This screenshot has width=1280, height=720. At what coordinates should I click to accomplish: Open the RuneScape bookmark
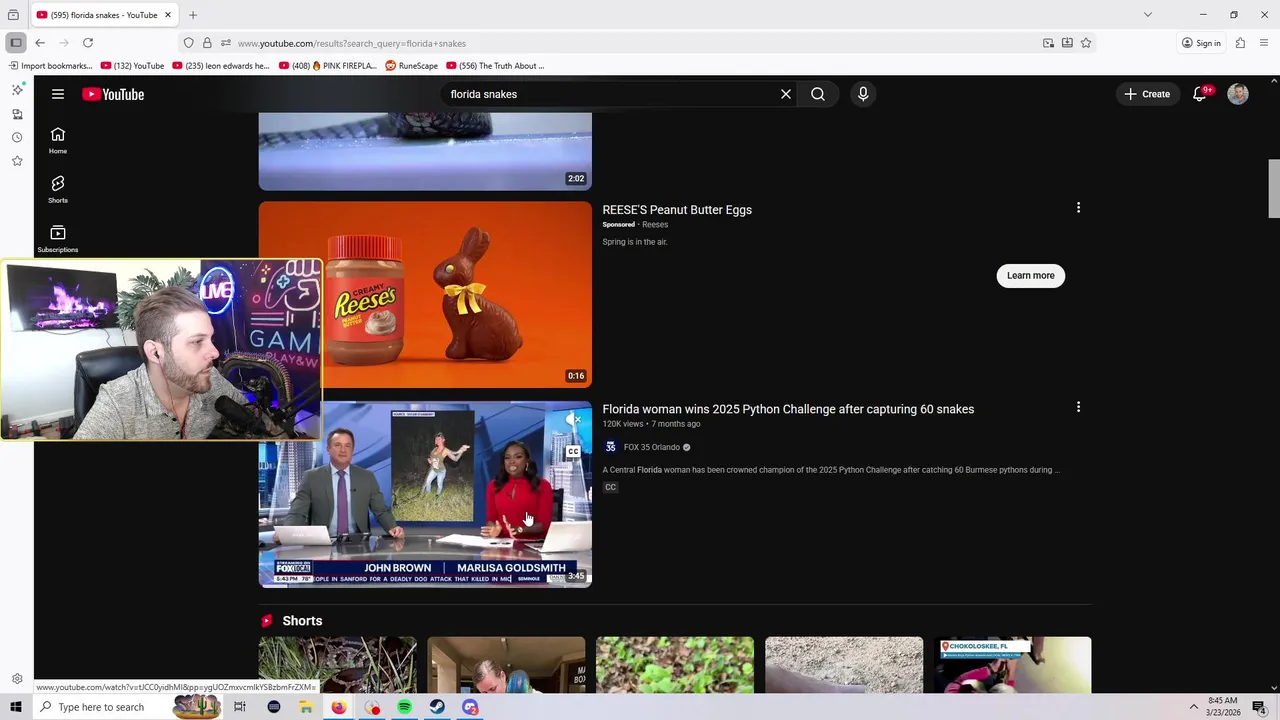412,66
